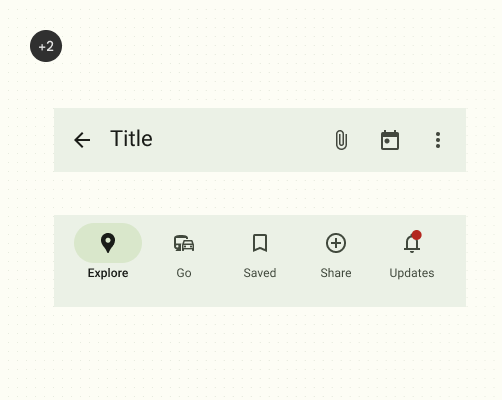Switch to the Go tab label

tap(184, 273)
